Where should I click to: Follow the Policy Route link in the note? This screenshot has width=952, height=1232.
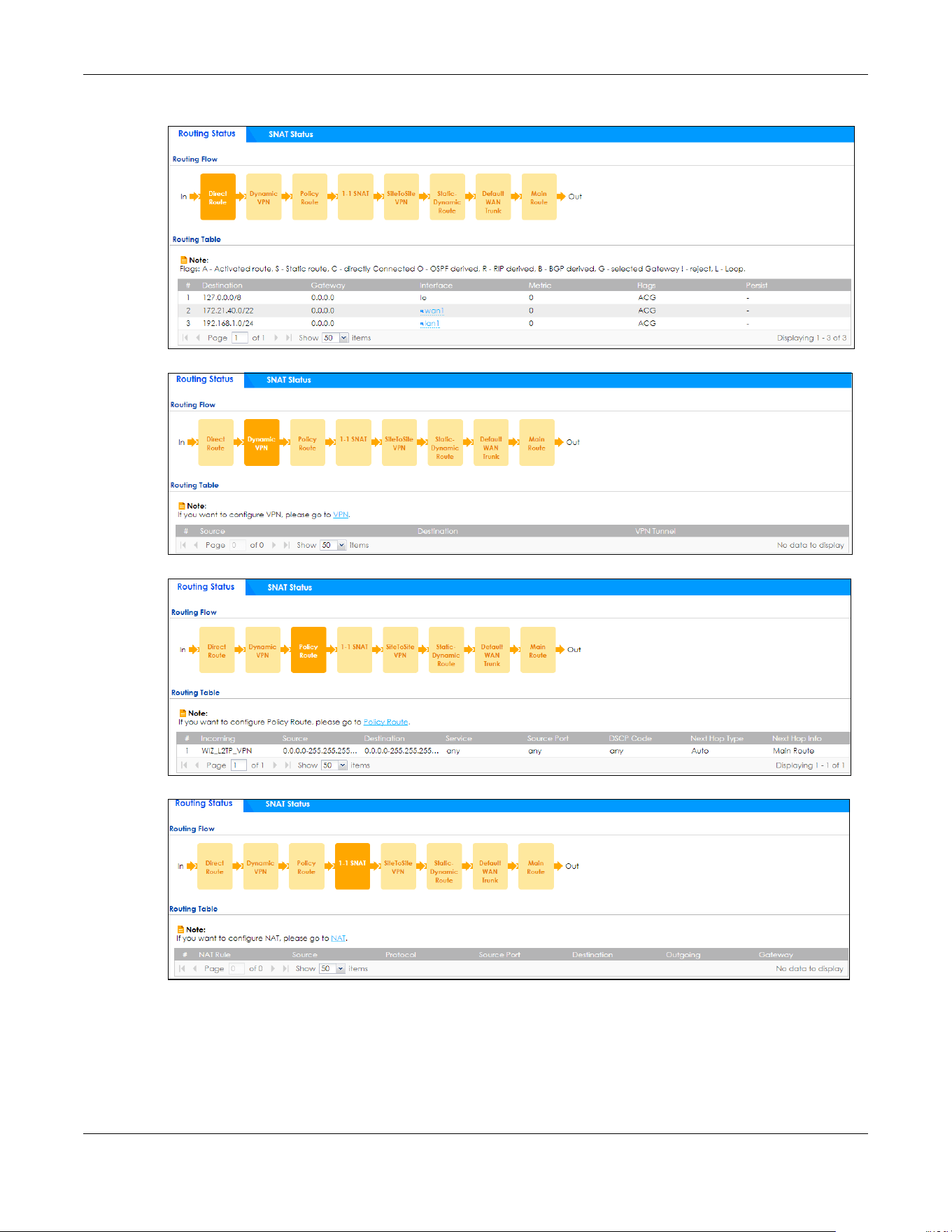[x=385, y=723]
